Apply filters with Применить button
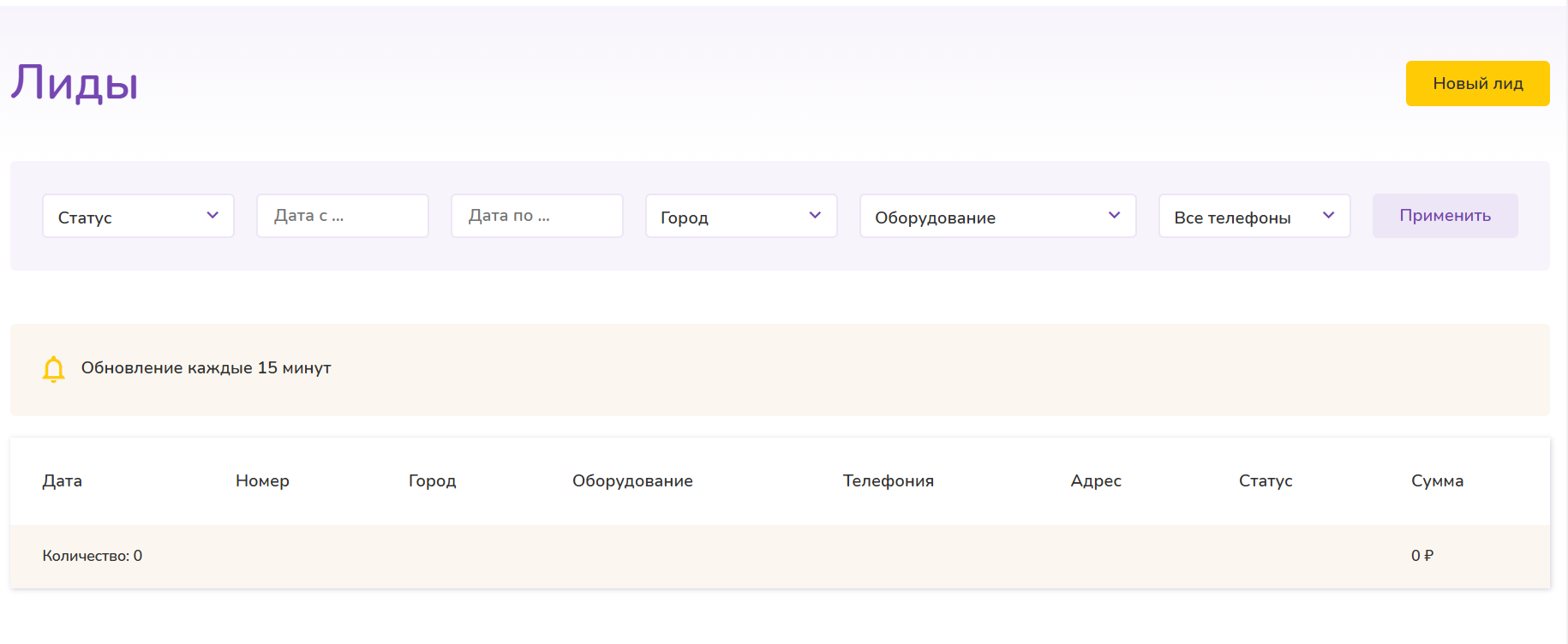This screenshot has width=1568, height=644. [x=1445, y=216]
